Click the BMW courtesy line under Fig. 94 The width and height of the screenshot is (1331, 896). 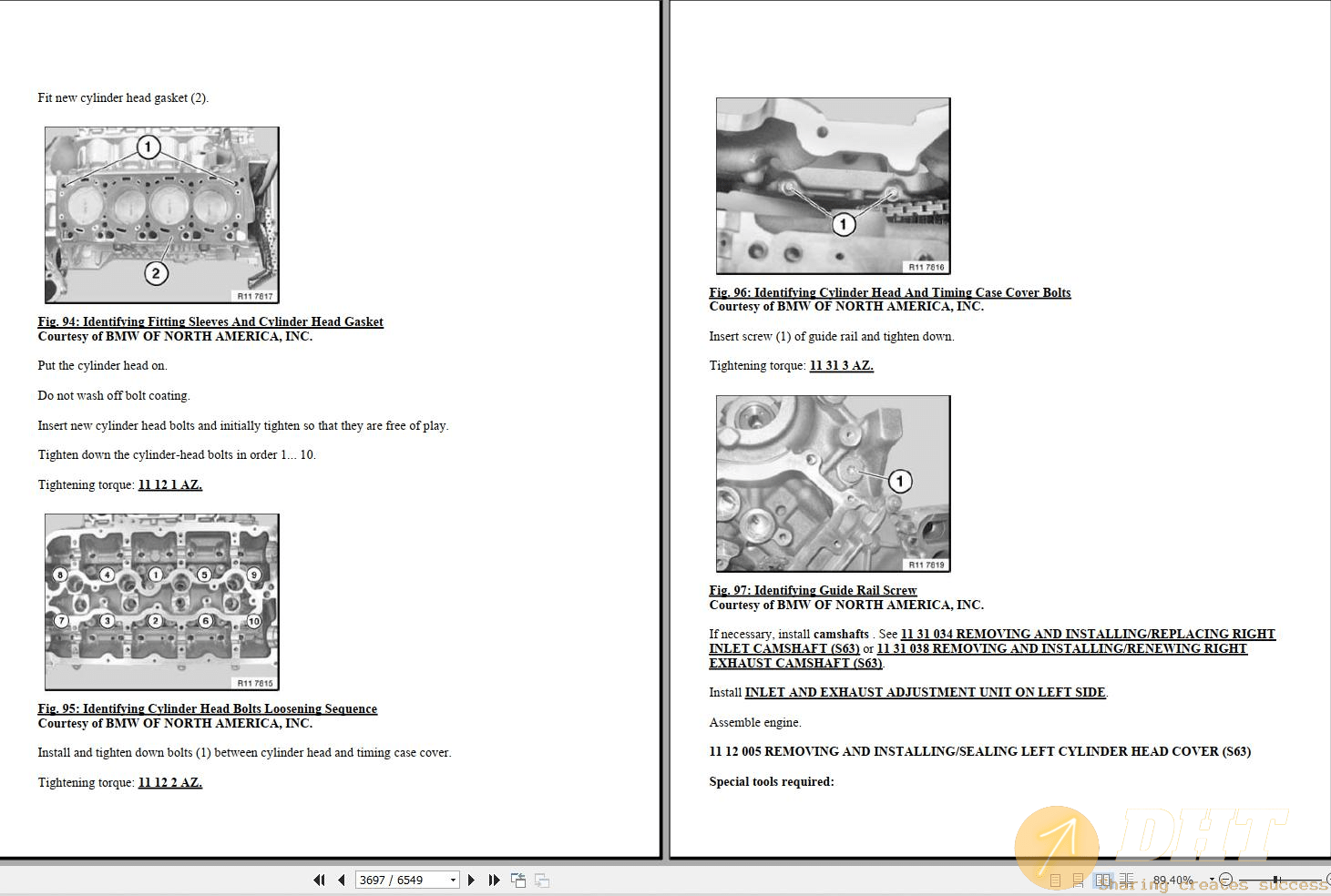pos(175,336)
